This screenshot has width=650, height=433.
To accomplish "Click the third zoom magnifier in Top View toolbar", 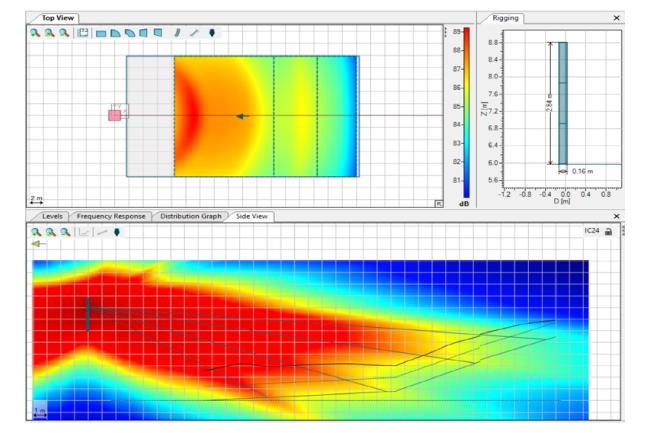I will click(64, 33).
